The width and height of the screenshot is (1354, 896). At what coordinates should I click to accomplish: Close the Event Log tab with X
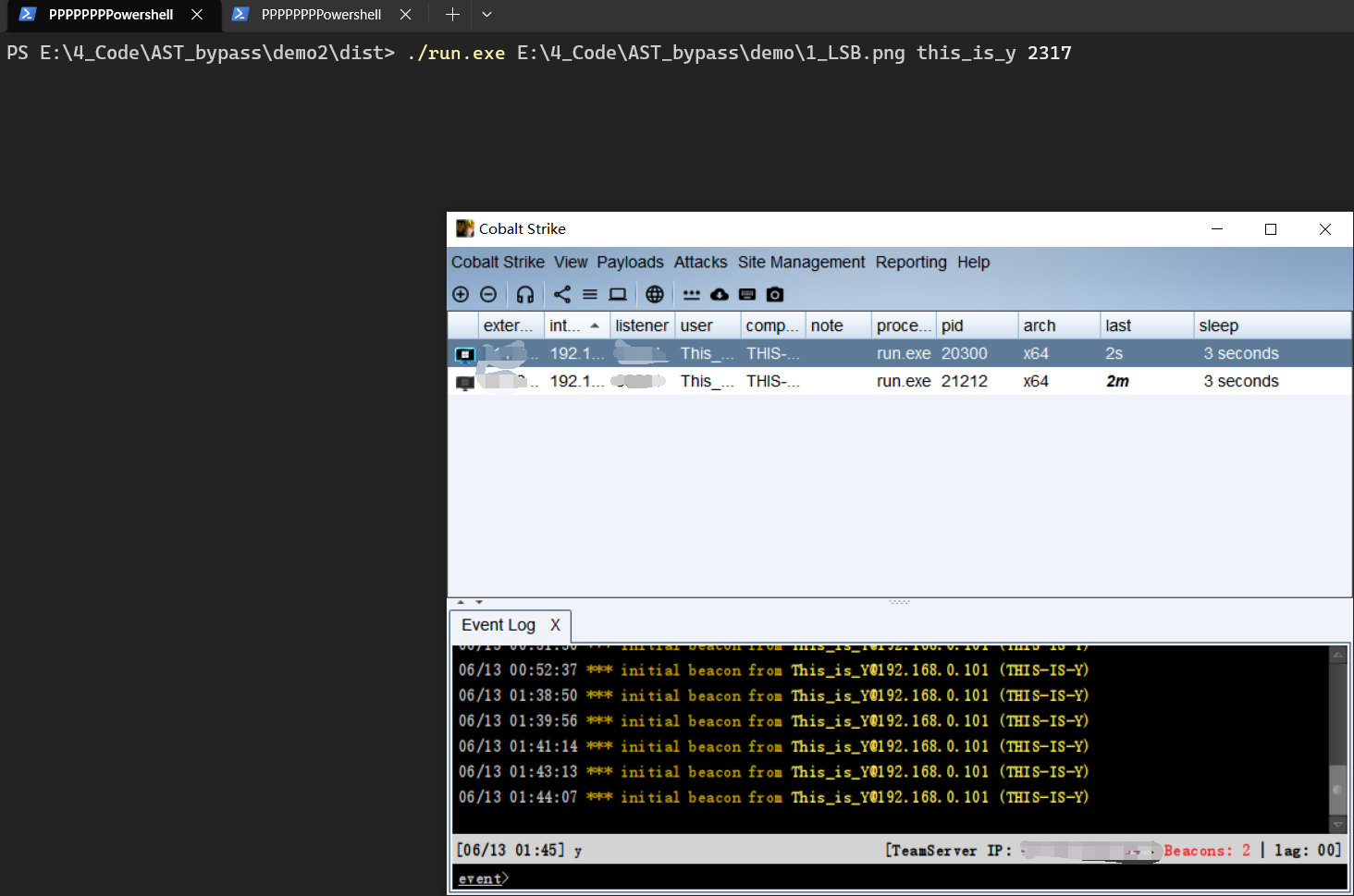(x=555, y=625)
